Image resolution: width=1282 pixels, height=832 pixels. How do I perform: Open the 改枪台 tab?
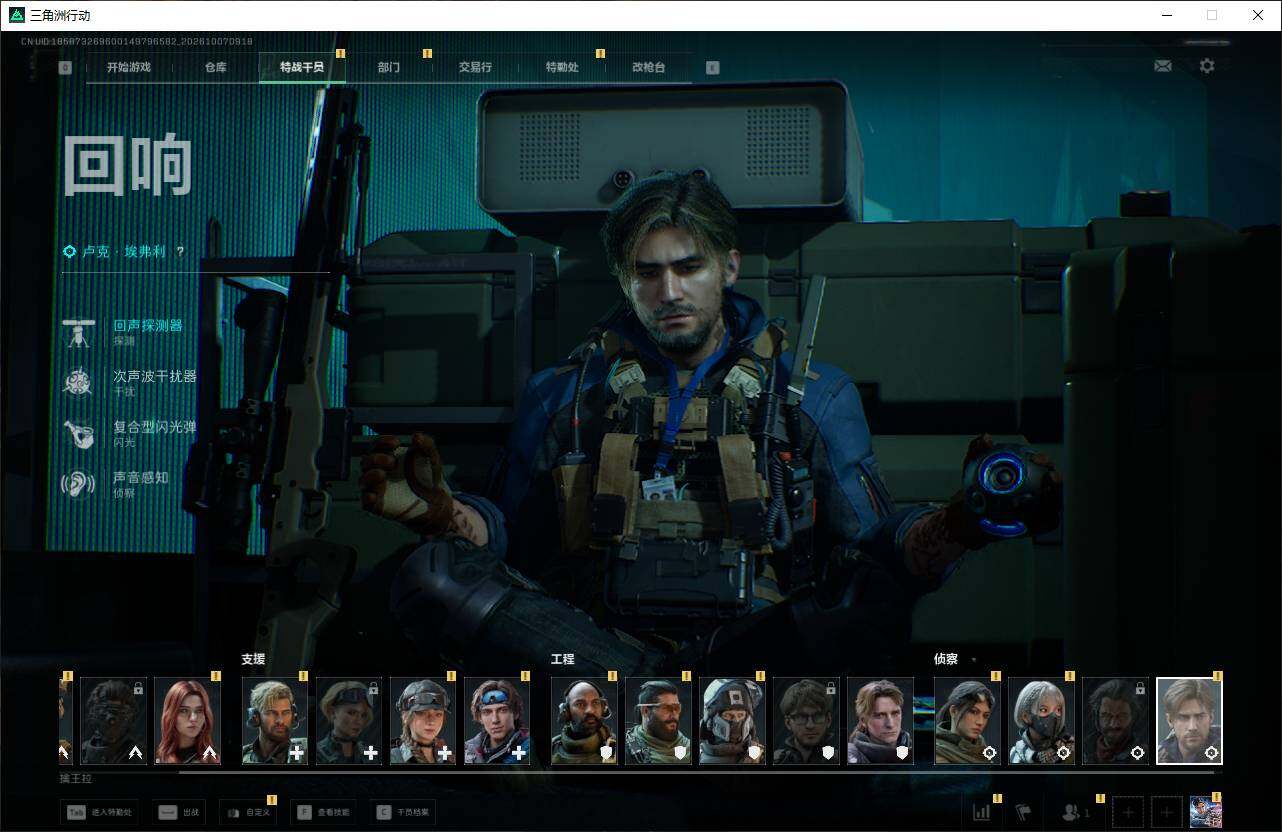[648, 68]
